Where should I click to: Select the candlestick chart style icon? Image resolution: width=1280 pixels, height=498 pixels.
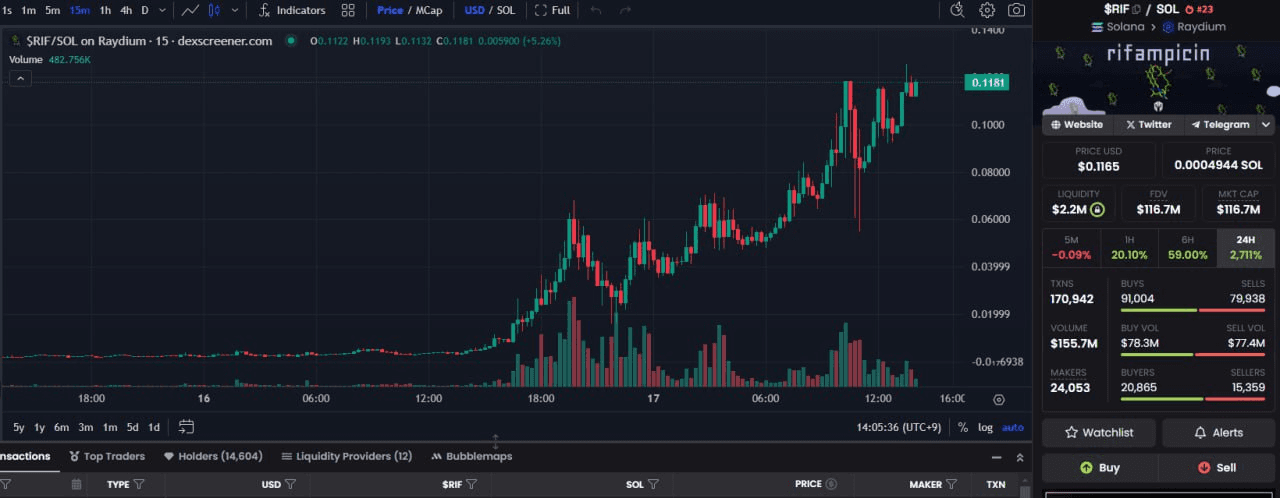(213, 10)
